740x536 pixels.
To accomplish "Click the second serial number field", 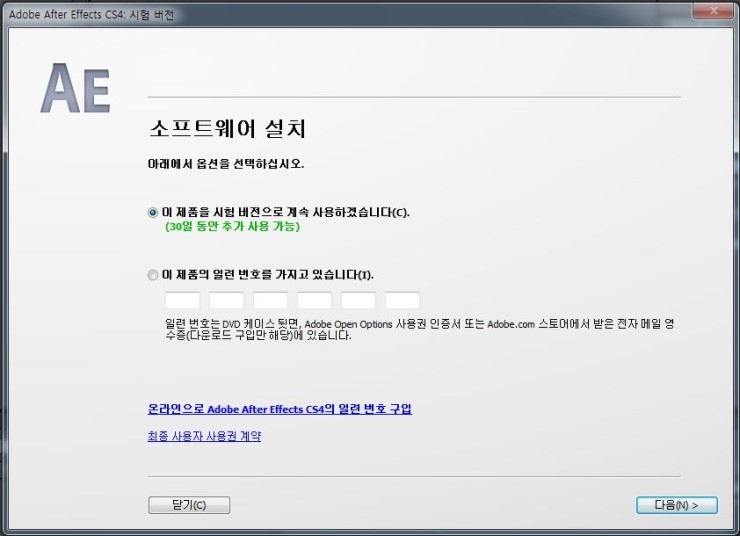I will (x=227, y=300).
